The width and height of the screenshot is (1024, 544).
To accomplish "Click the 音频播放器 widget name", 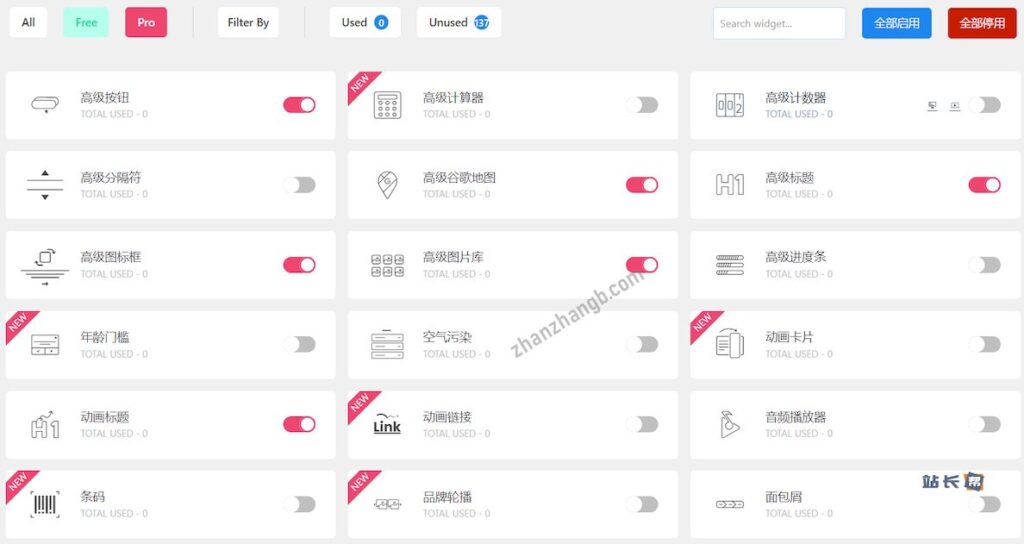I will (795, 417).
